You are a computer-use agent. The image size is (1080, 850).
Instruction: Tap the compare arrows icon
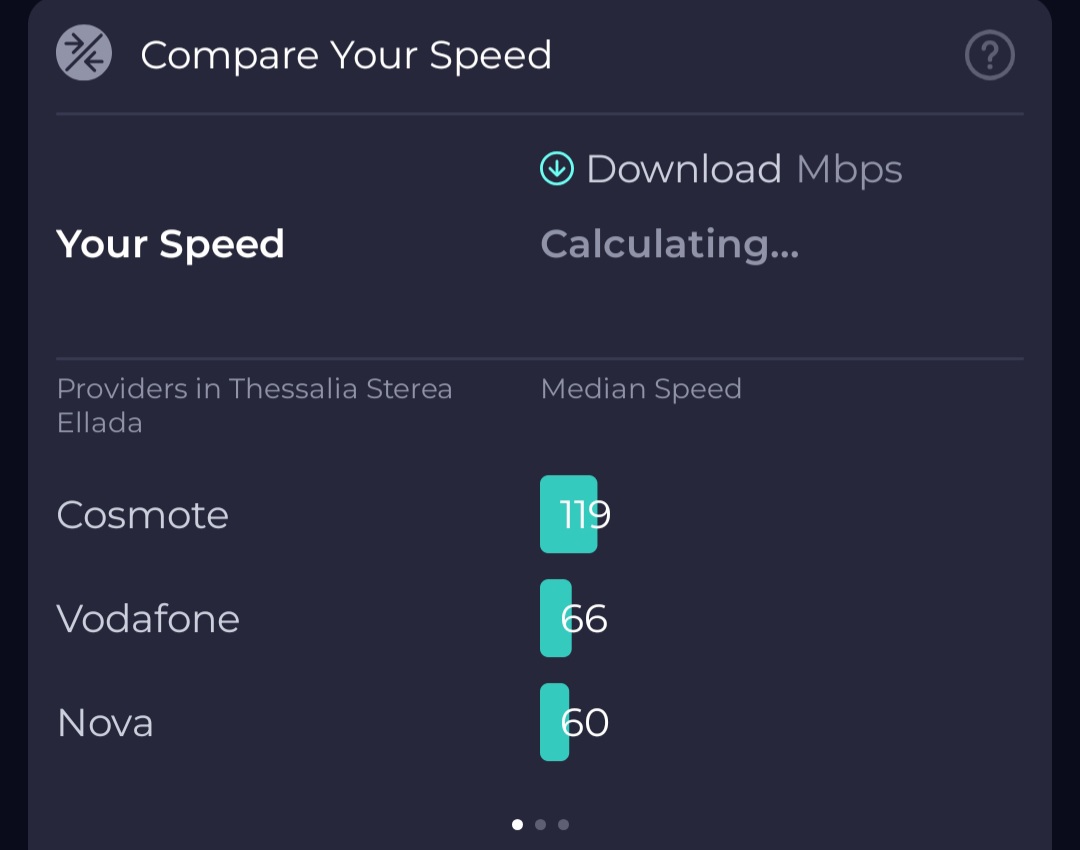click(84, 53)
